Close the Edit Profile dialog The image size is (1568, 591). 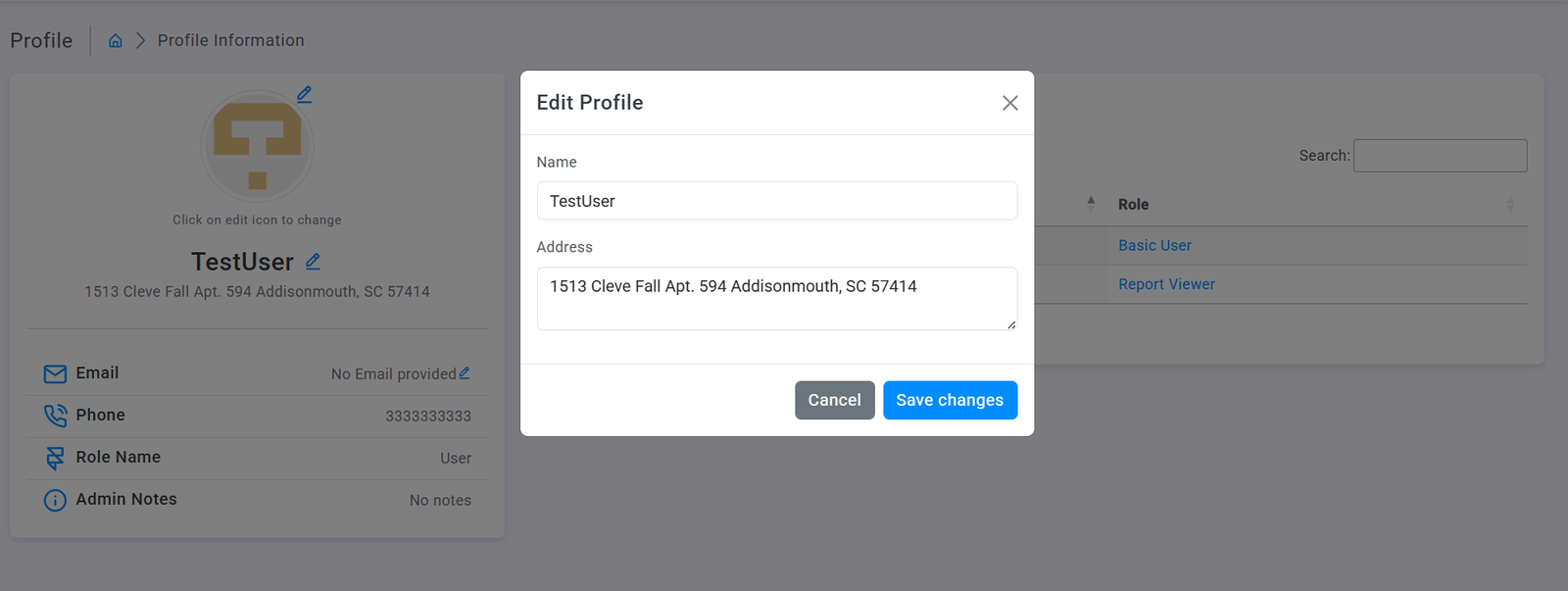point(1010,103)
